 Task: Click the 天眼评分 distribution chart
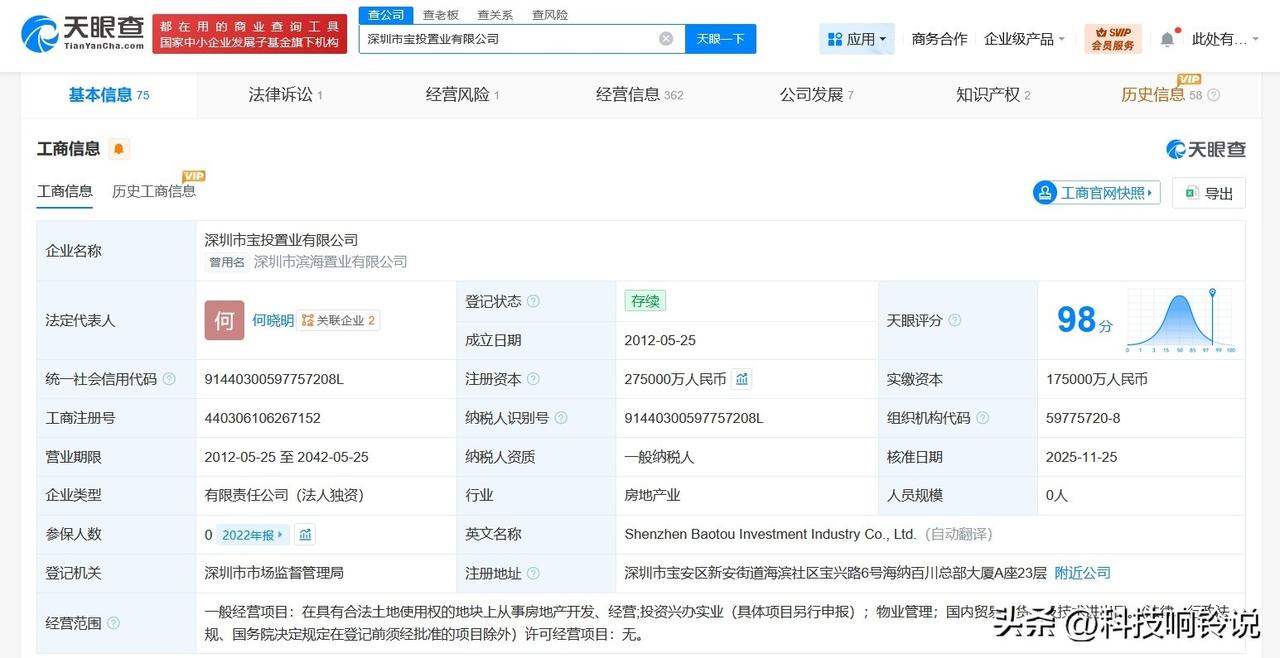(1182, 320)
